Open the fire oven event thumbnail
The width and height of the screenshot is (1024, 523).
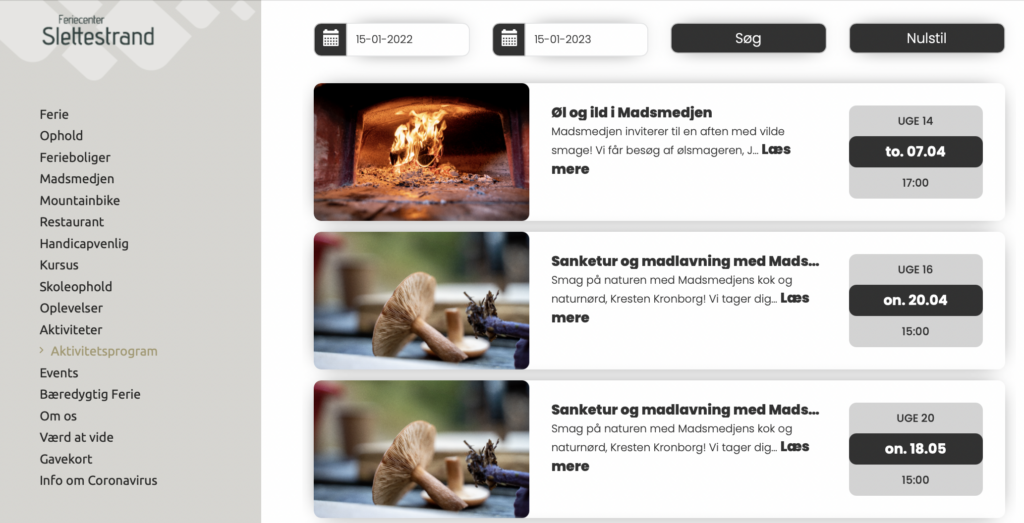[421, 151]
